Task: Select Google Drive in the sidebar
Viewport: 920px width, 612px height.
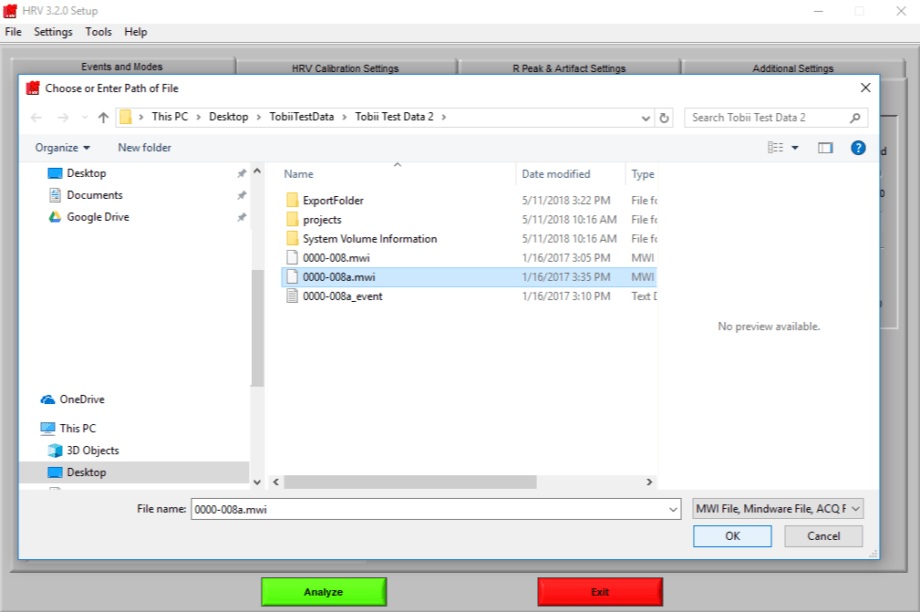Action: (96, 216)
